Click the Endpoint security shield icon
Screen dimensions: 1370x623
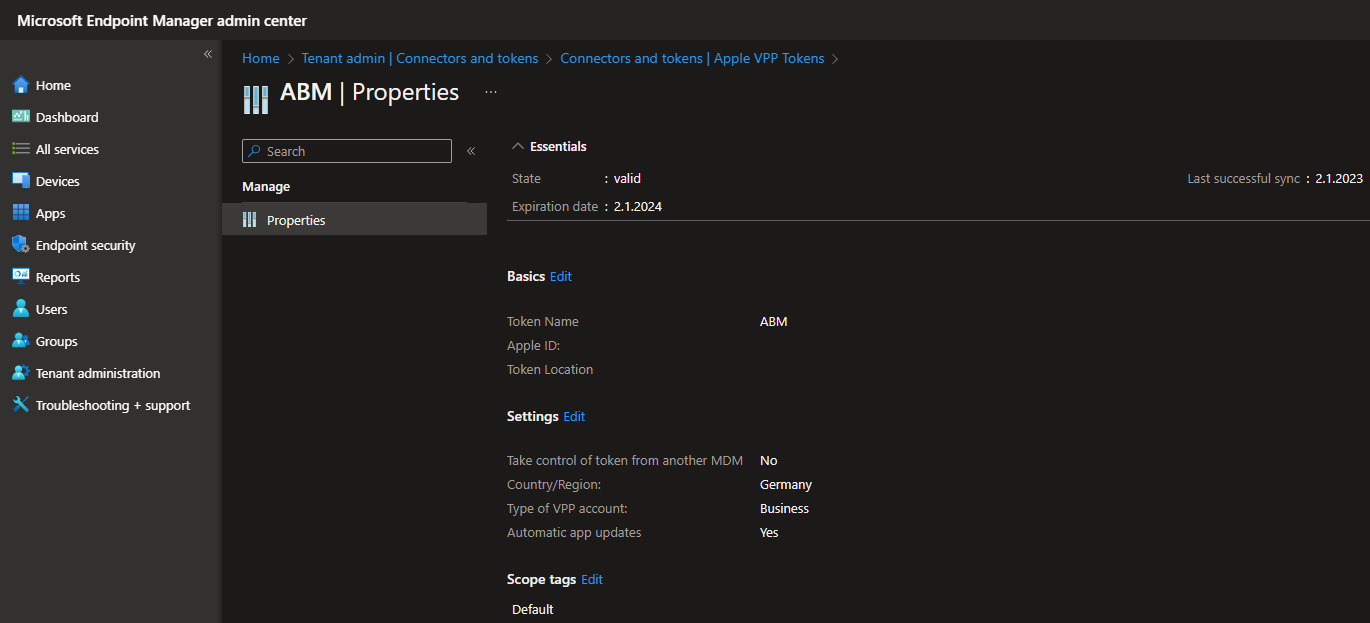point(20,245)
